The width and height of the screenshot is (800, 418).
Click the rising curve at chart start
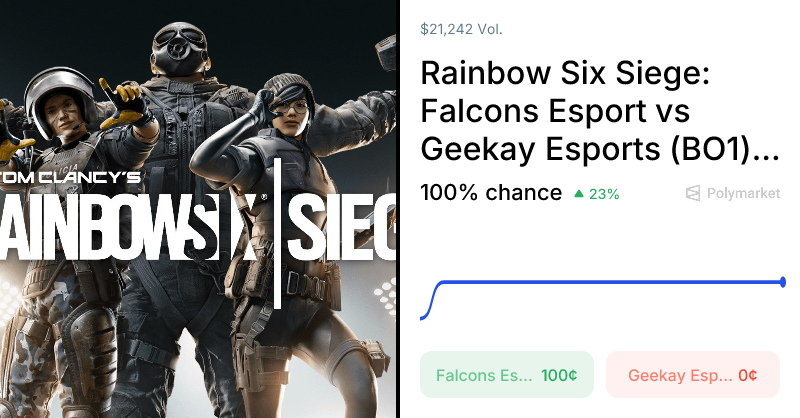(430, 301)
